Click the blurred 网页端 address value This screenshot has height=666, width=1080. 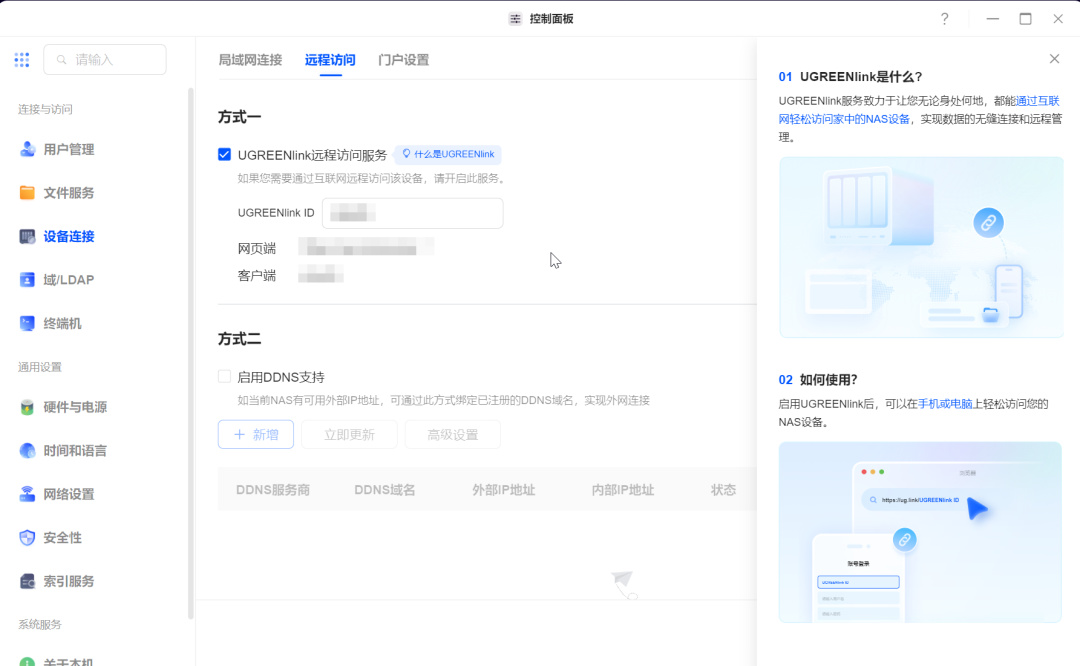tap(366, 247)
